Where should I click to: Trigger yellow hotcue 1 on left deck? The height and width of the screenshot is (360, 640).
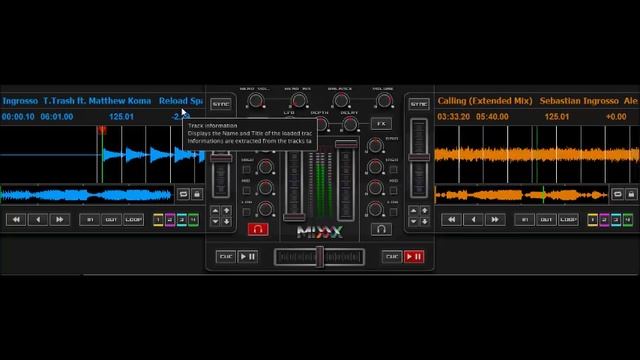click(x=158, y=220)
